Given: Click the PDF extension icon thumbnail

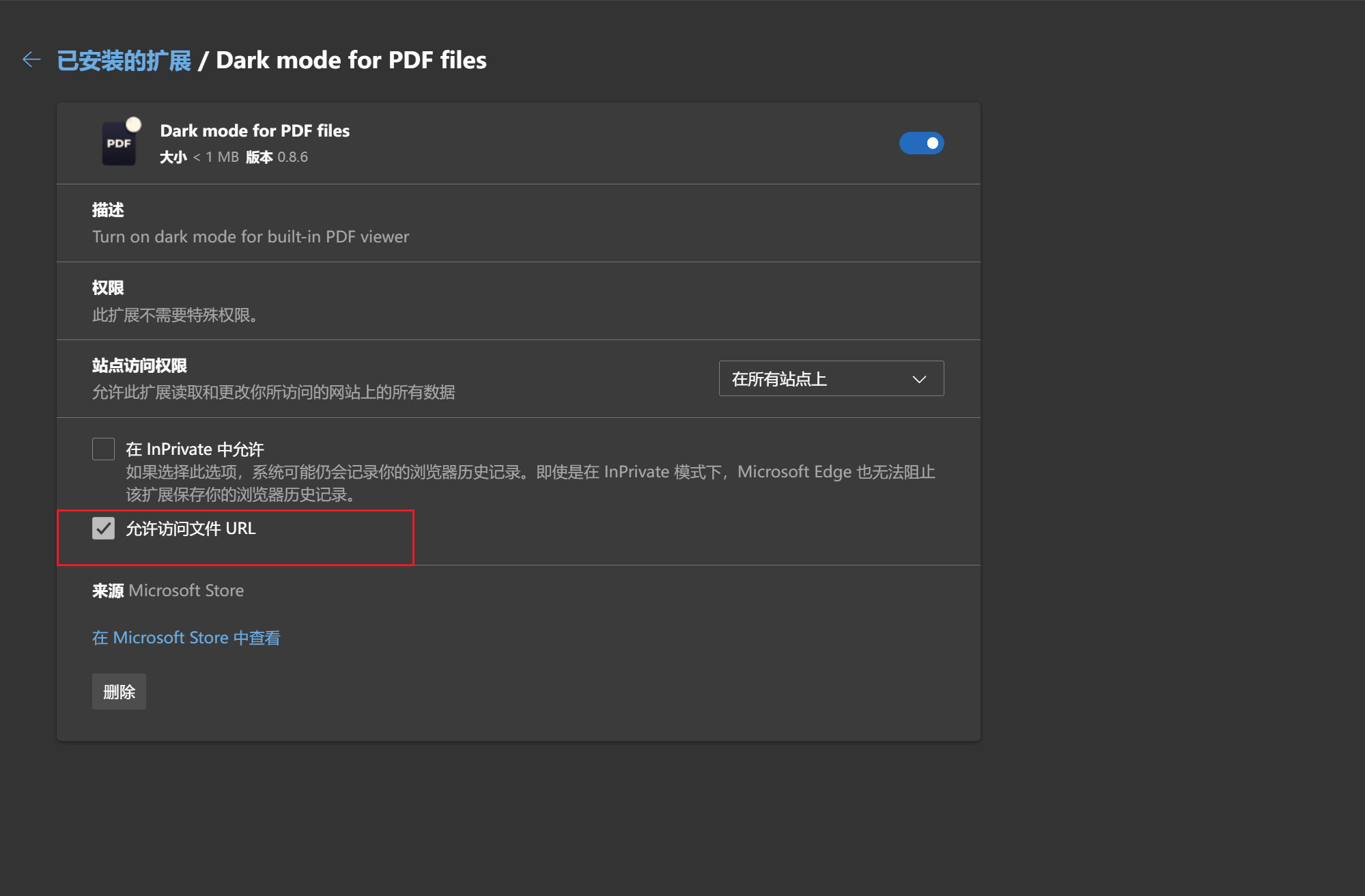Looking at the screenshot, I should (119, 142).
